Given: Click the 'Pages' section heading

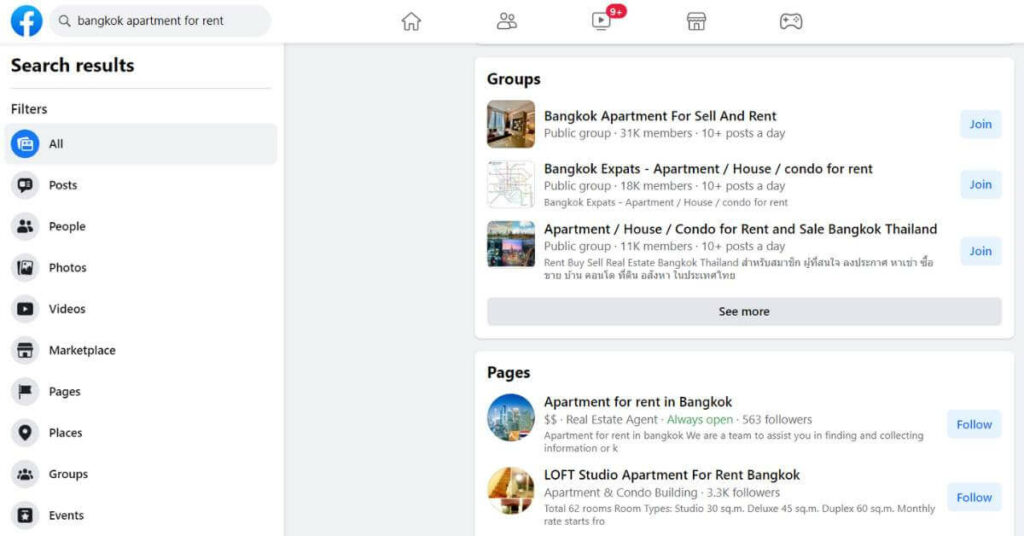Looking at the screenshot, I should tap(508, 373).
